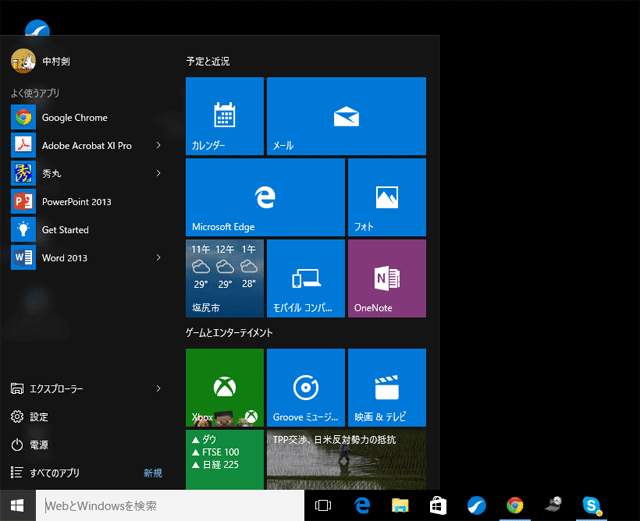Open the weather tile for 塩尻市

pyautogui.click(x=224, y=278)
